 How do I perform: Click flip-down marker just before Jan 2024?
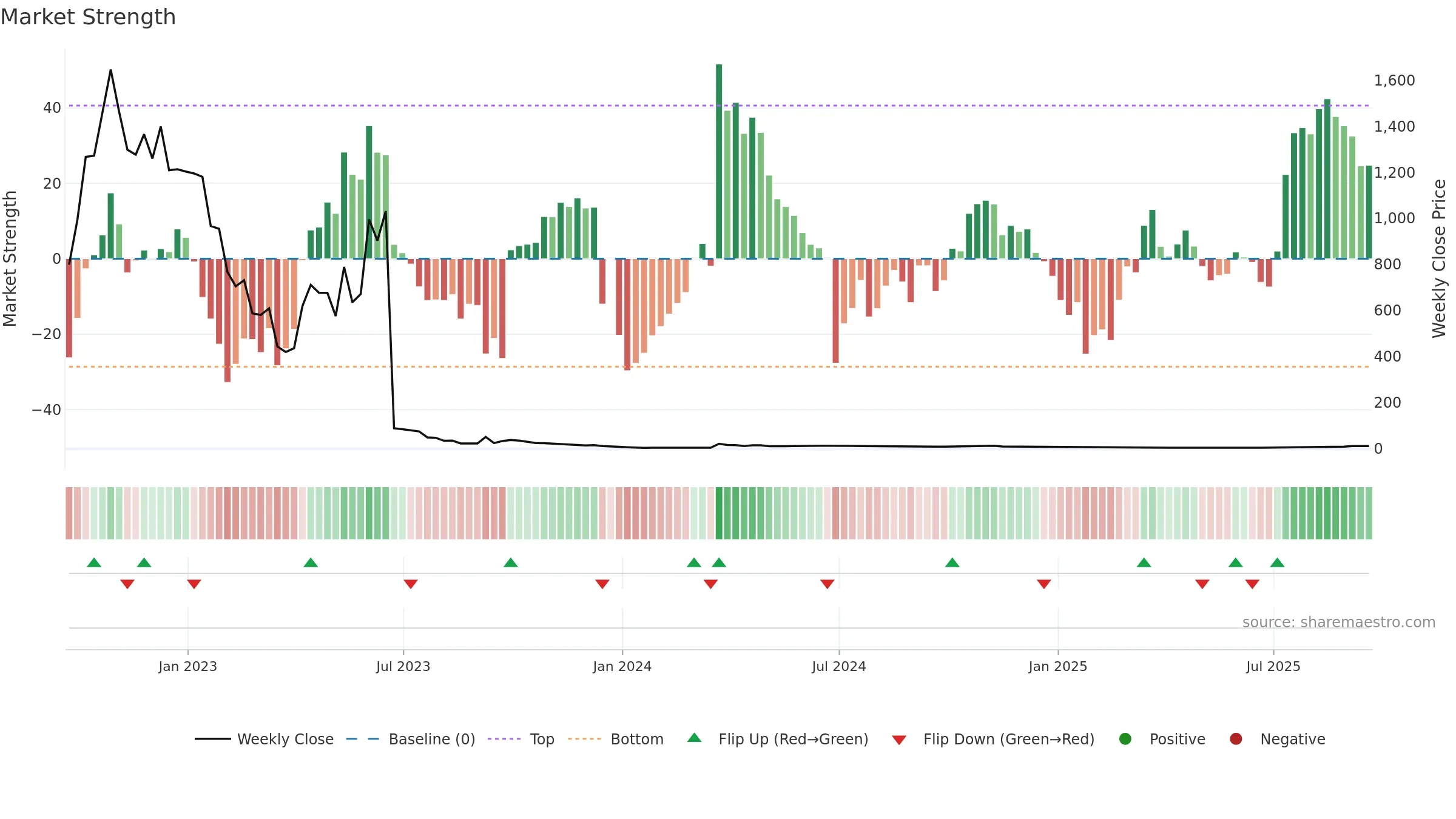(602, 584)
